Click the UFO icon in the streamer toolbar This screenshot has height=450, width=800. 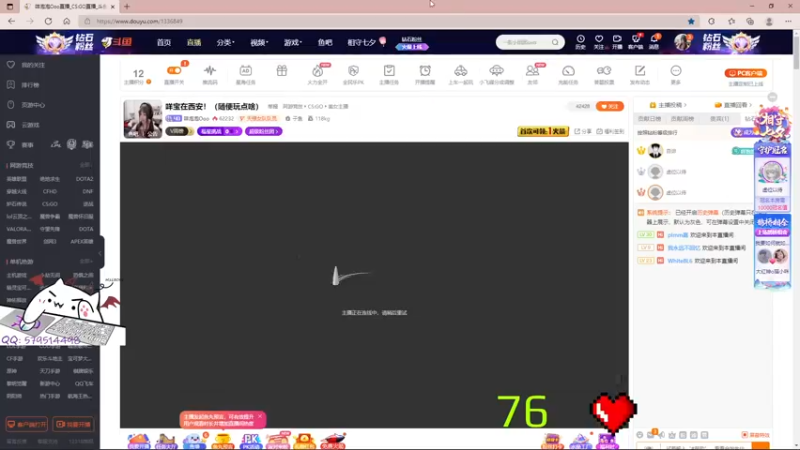pos(496,70)
